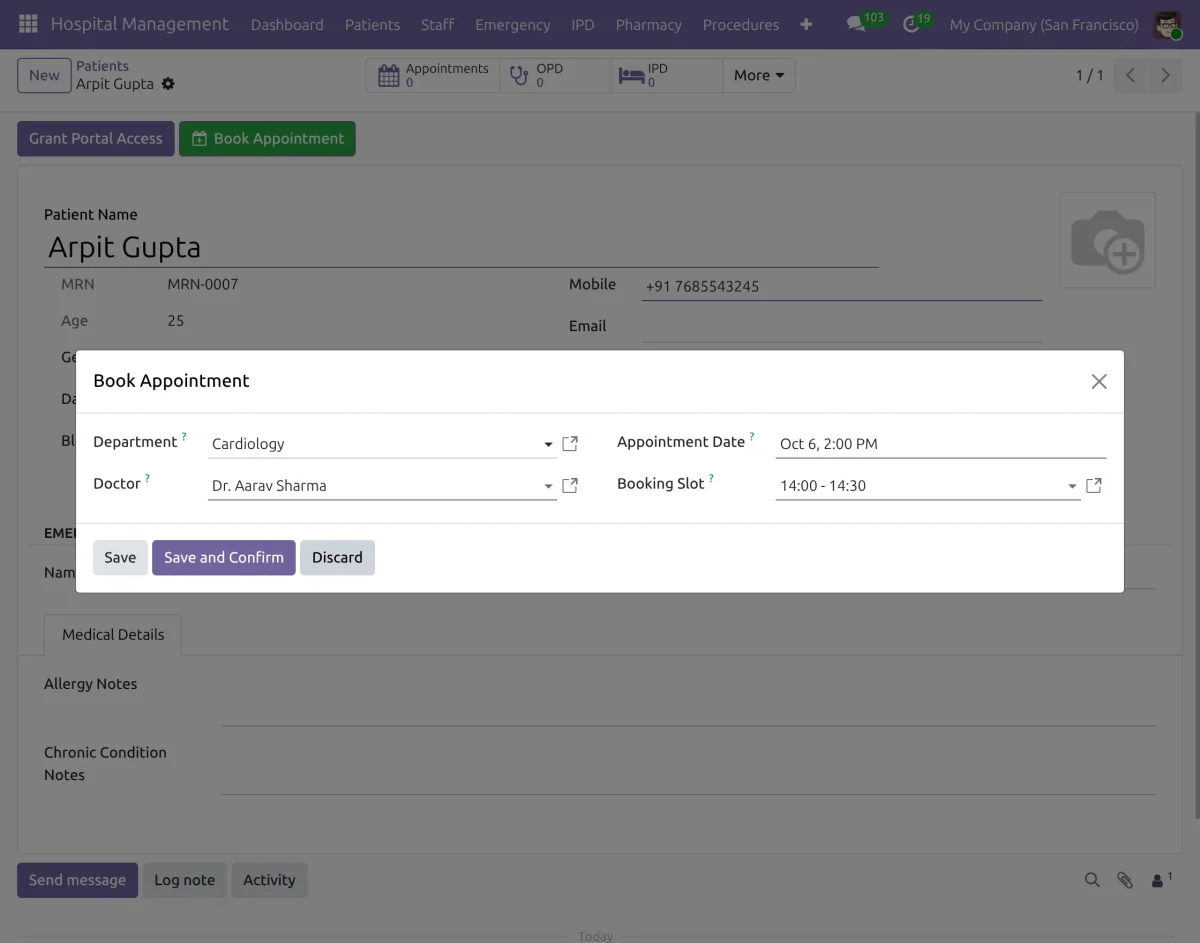Open the plus icon in the navbar
Screen dimensions: 1200x943
[806, 24]
